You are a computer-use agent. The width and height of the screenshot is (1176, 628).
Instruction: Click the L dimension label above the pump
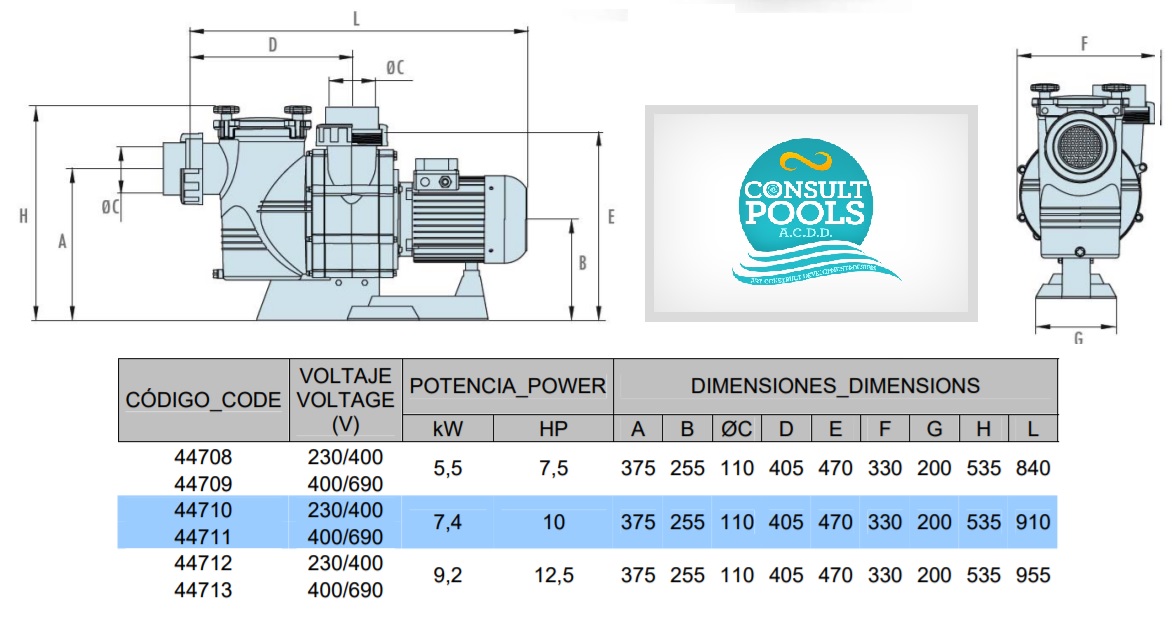[357, 18]
